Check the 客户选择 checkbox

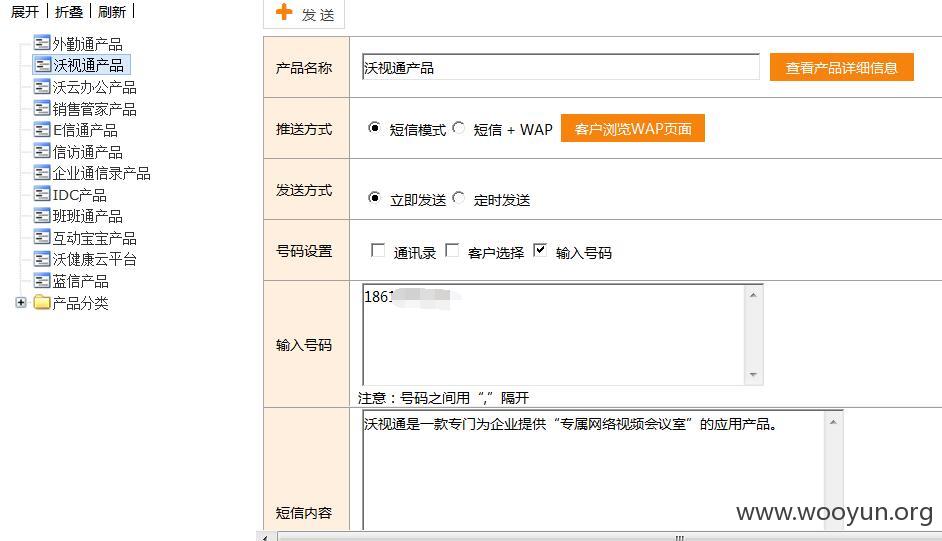tap(452, 250)
